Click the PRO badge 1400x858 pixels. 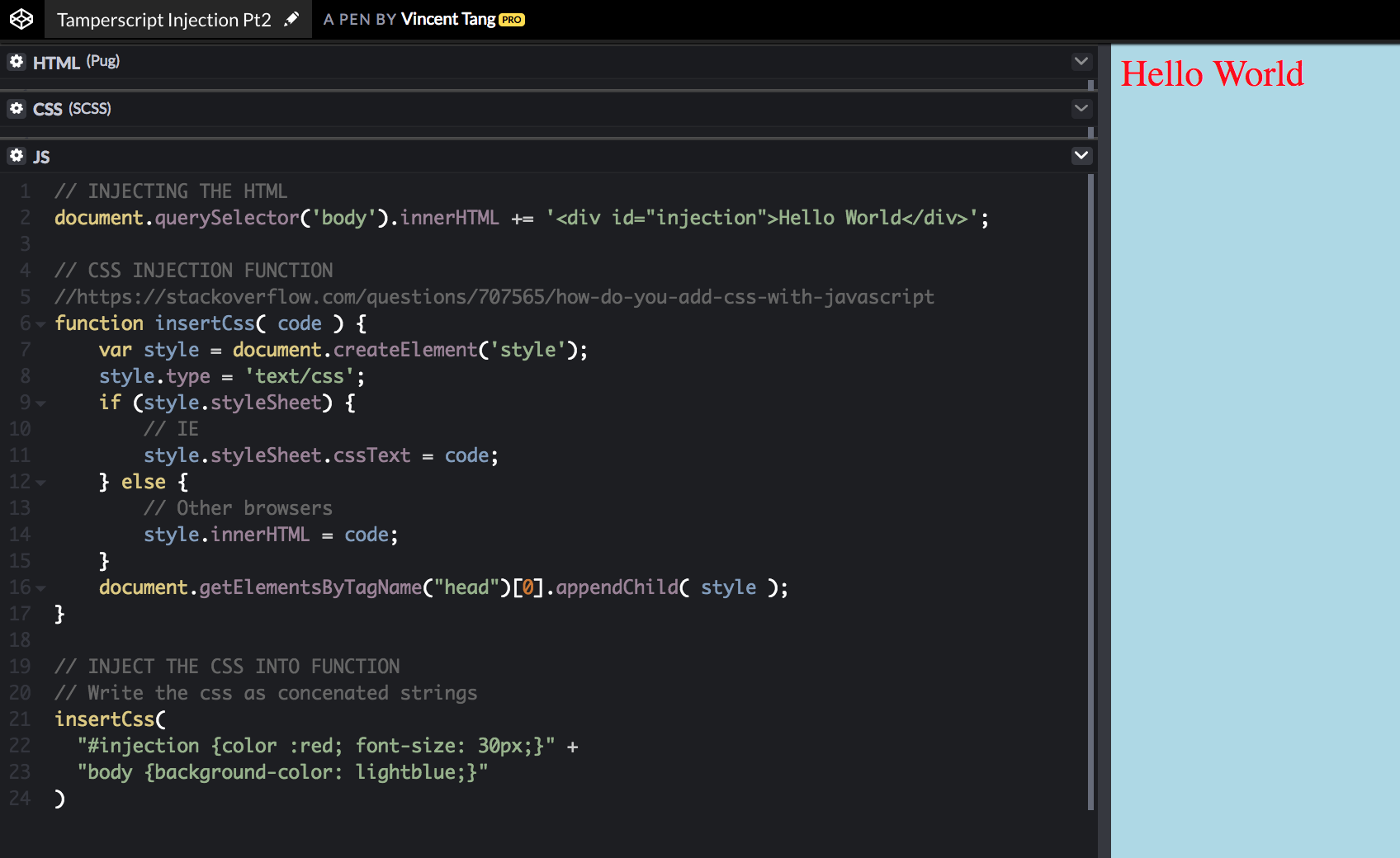512,20
